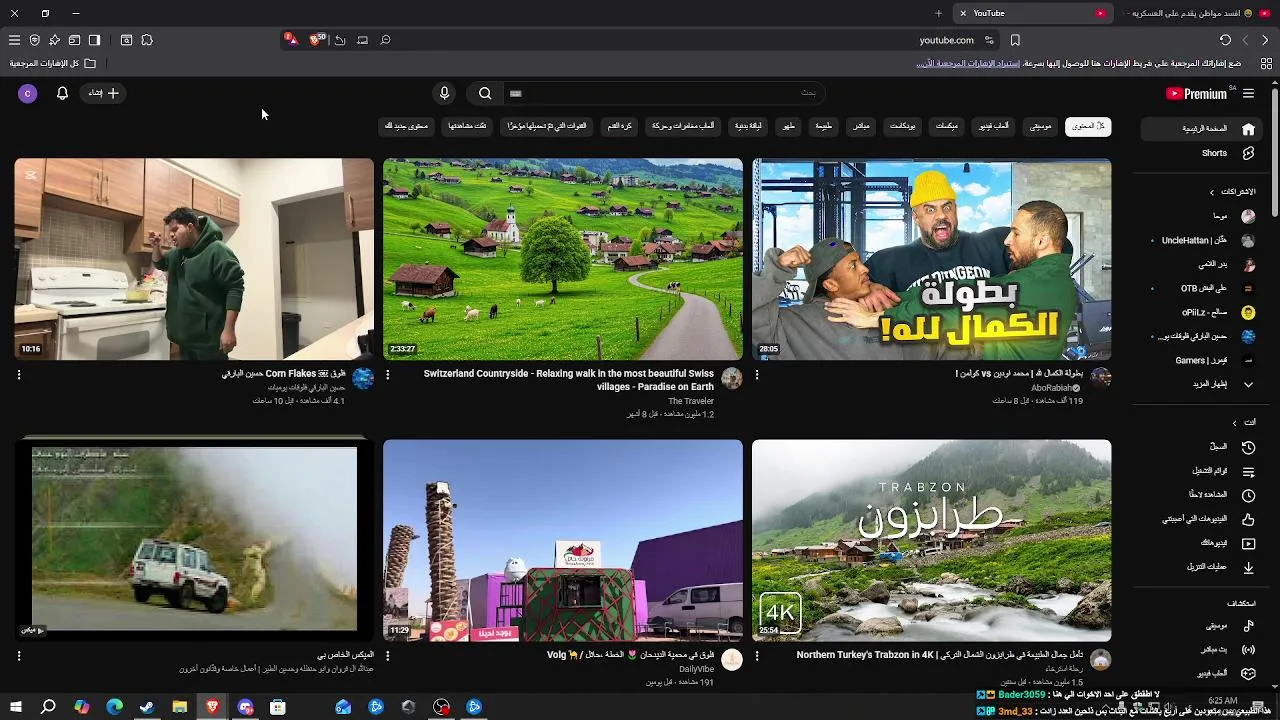This screenshot has height=720, width=1280.
Task: Open Windows Start menu
Action: (15, 707)
